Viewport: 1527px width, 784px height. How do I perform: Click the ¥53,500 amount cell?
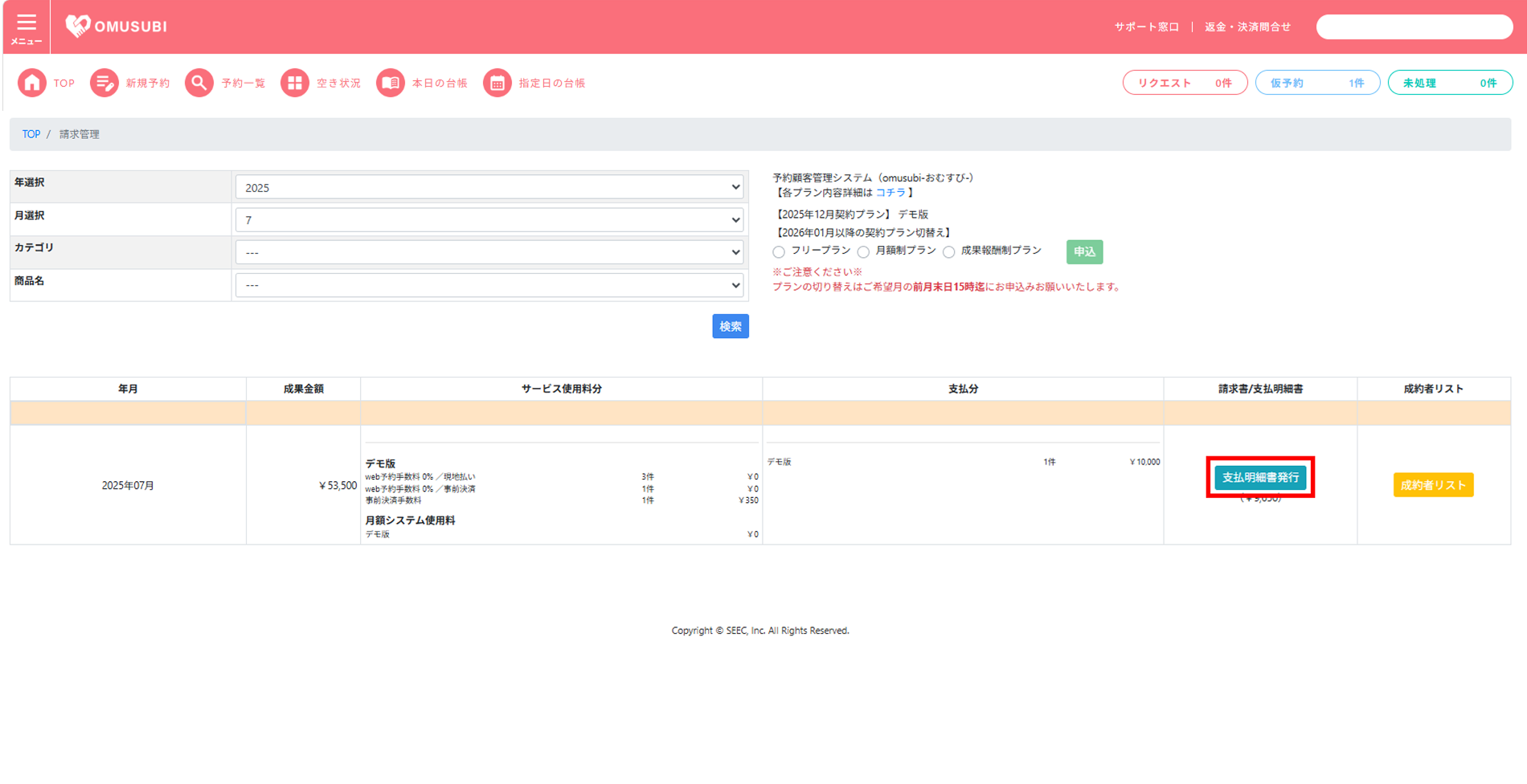304,485
